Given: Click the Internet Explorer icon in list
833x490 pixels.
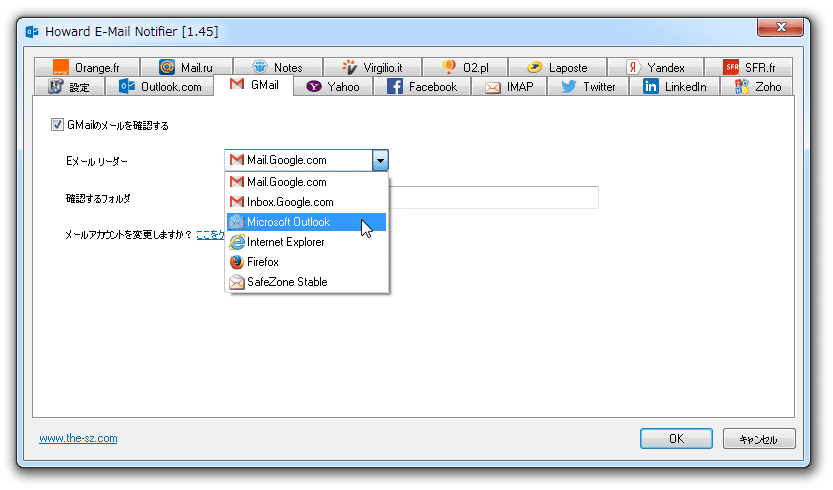Looking at the screenshot, I should 237,242.
